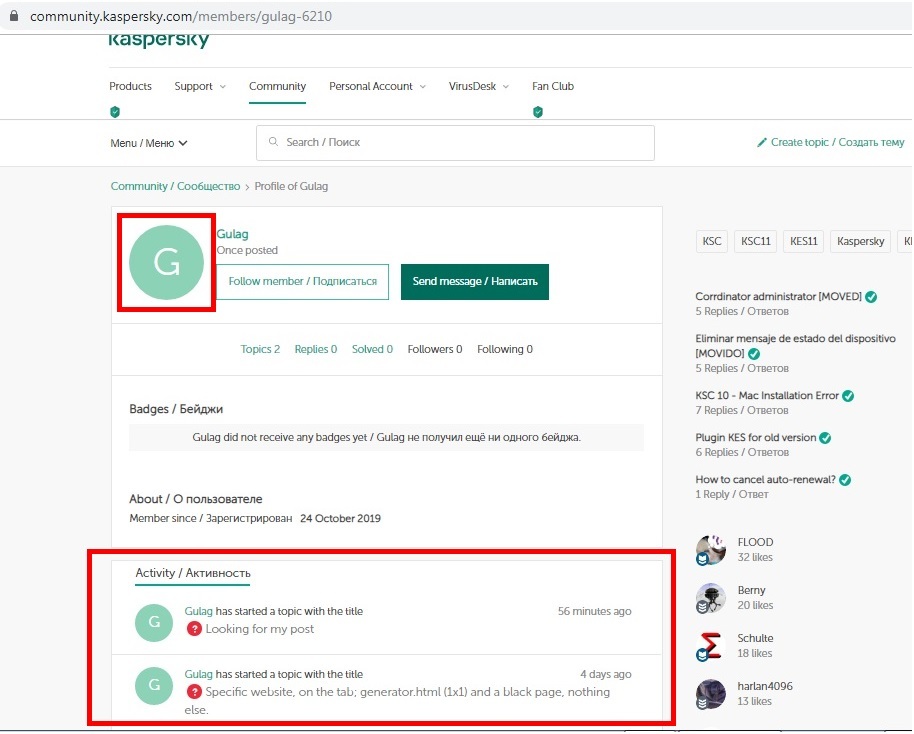Click the magnifier icon in search box

tap(273, 142)
